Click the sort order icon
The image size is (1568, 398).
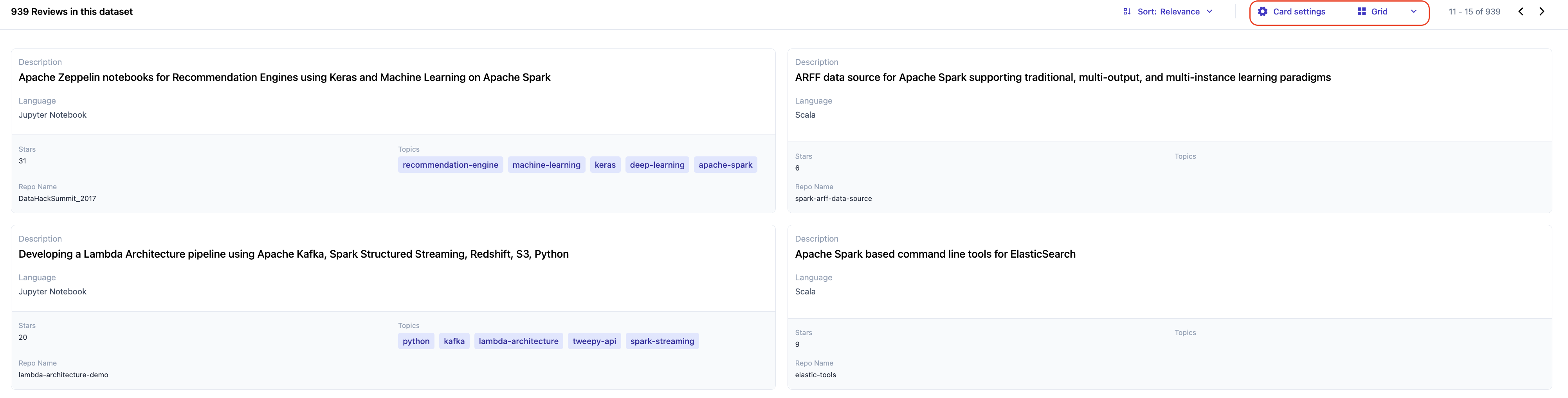tap(1127, 12)
